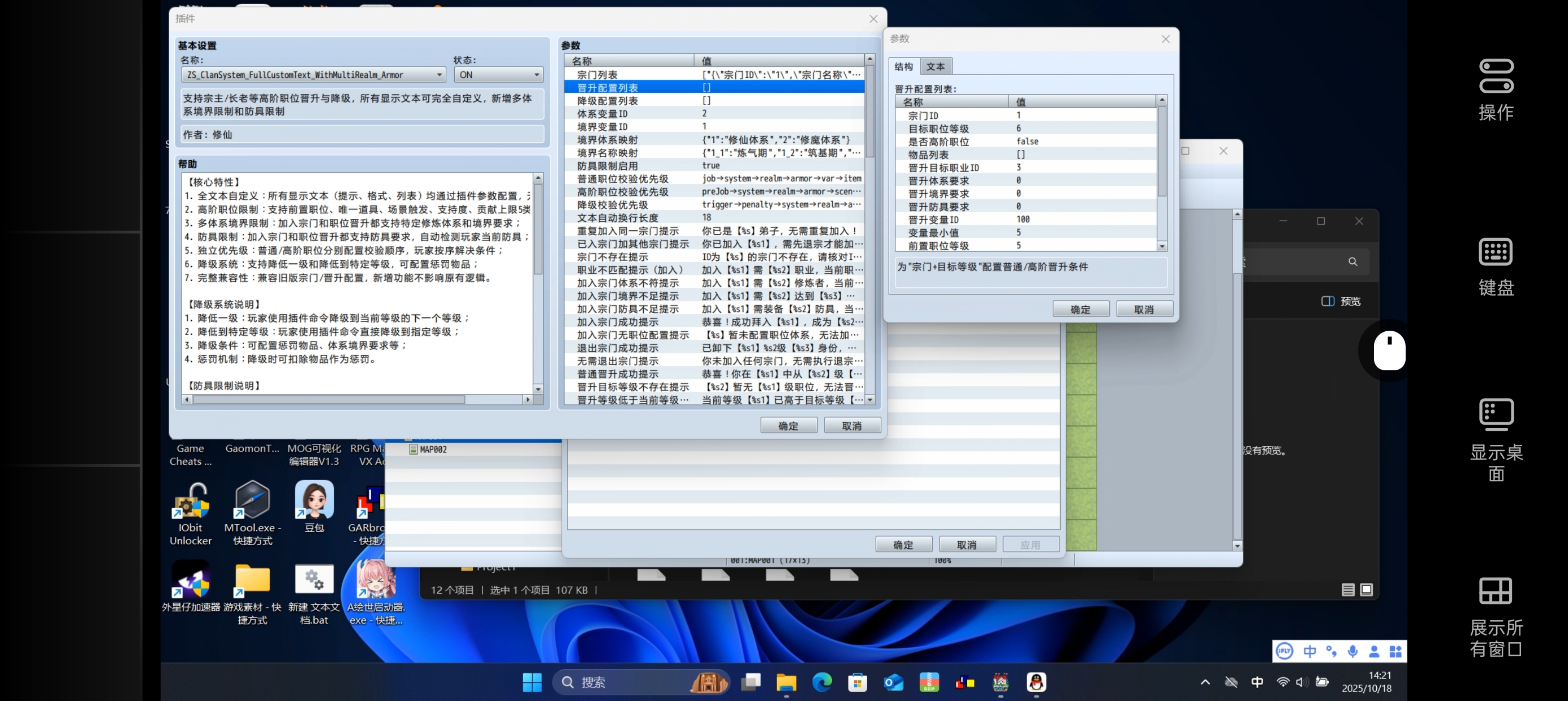Click the 显示桌面 icon
Screen dimensions: 1568x701
[x=1496, y=414]
